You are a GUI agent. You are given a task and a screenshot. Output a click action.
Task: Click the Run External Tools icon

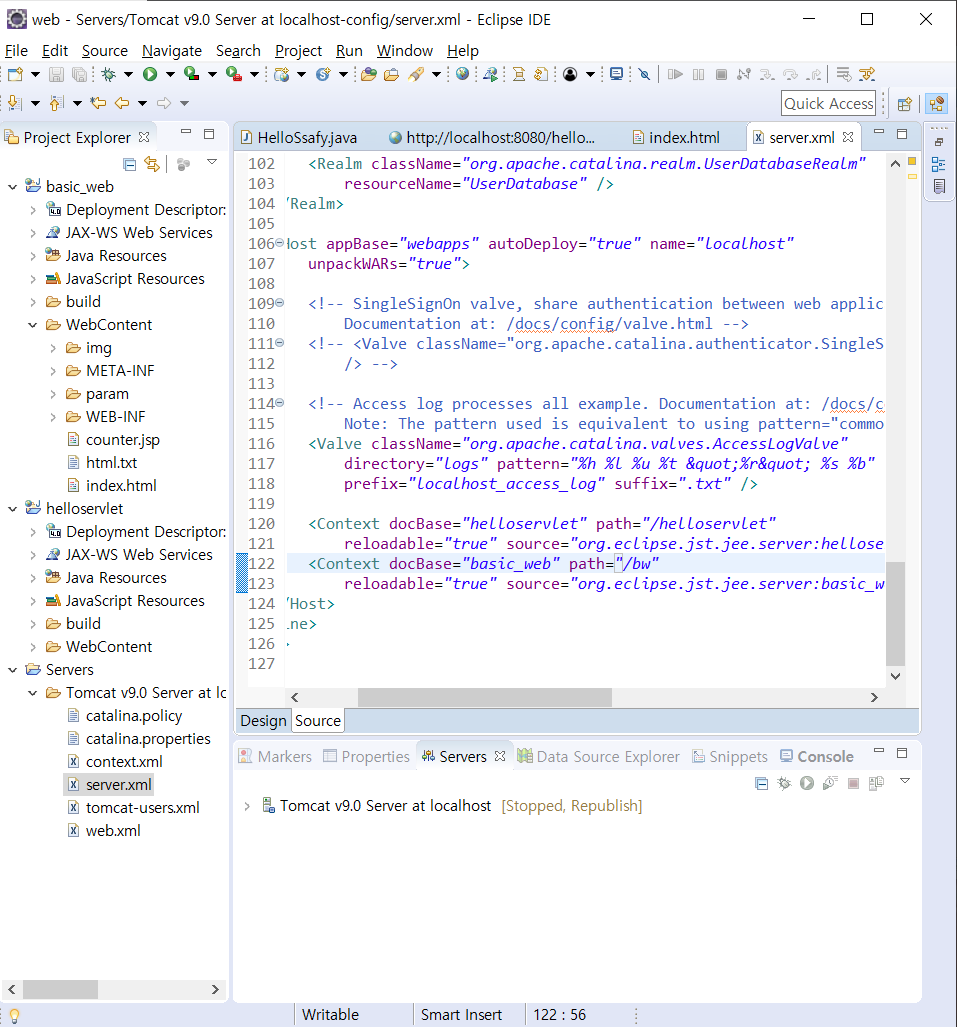point(233,74)
